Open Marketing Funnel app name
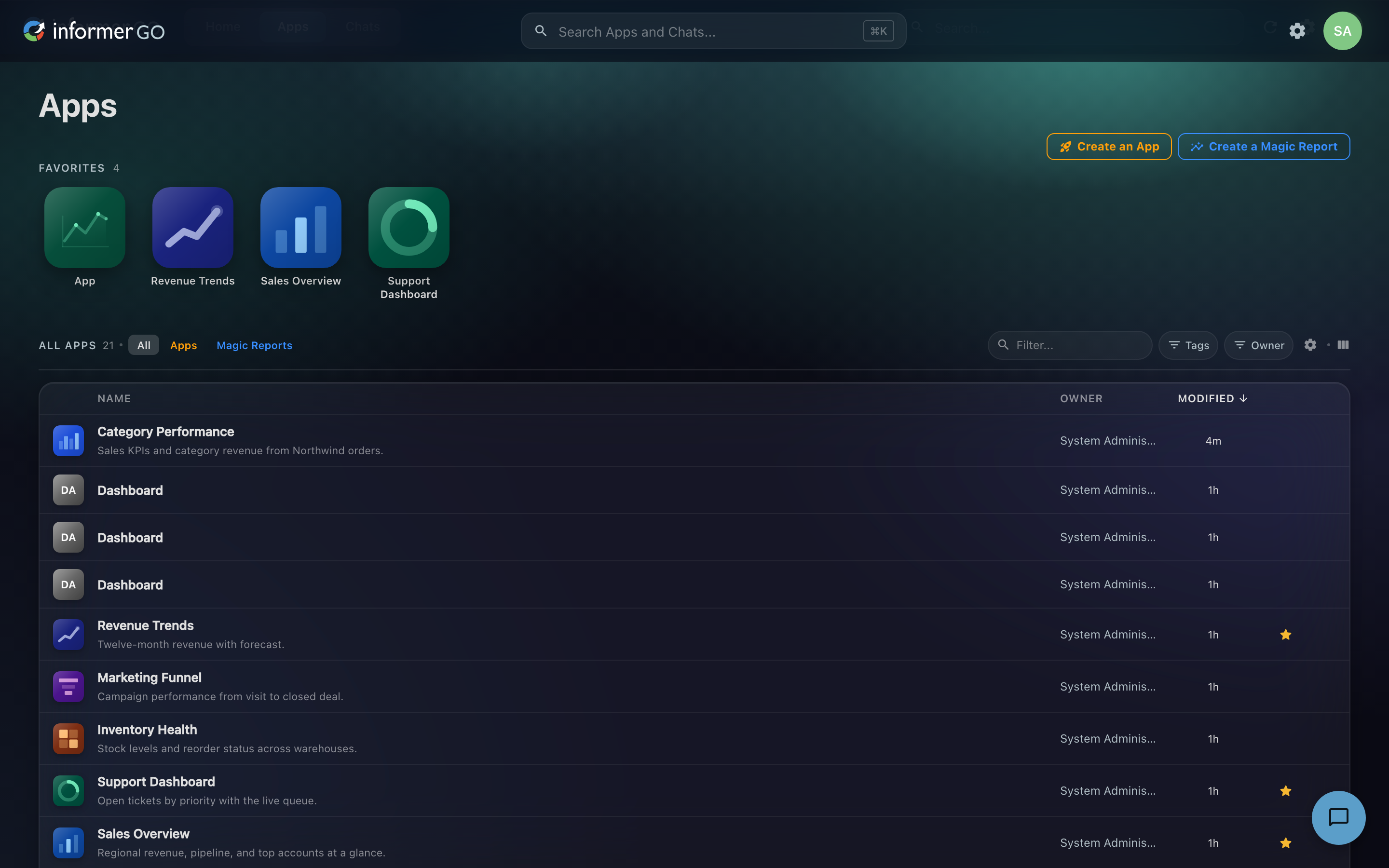This screenshot has width=1389, height=868. tap(150, 678)
